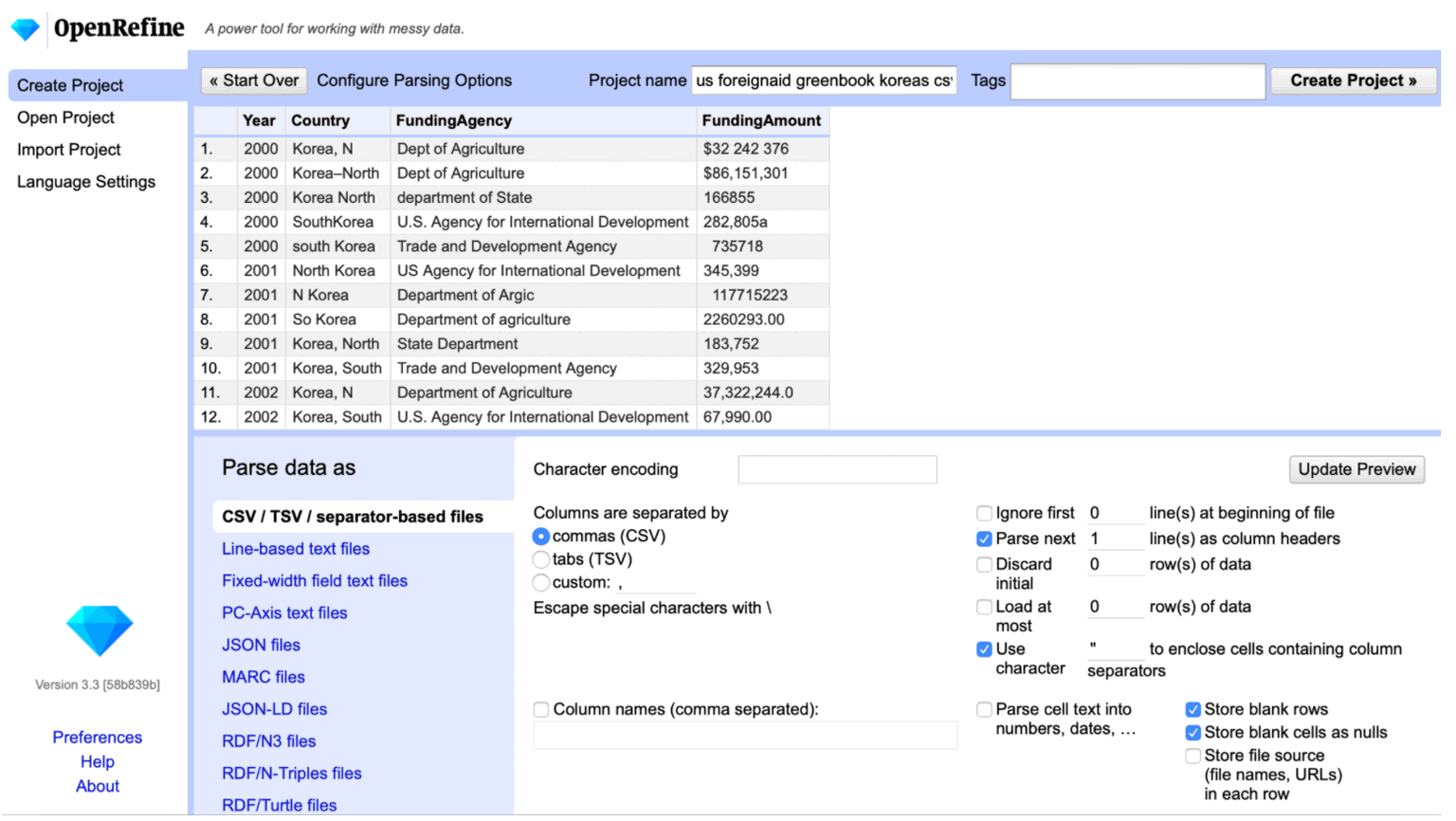Click the "Start Over" button
Image resolution: width=1456 pixels, height=821 pixels.
[x=253, y=81]
